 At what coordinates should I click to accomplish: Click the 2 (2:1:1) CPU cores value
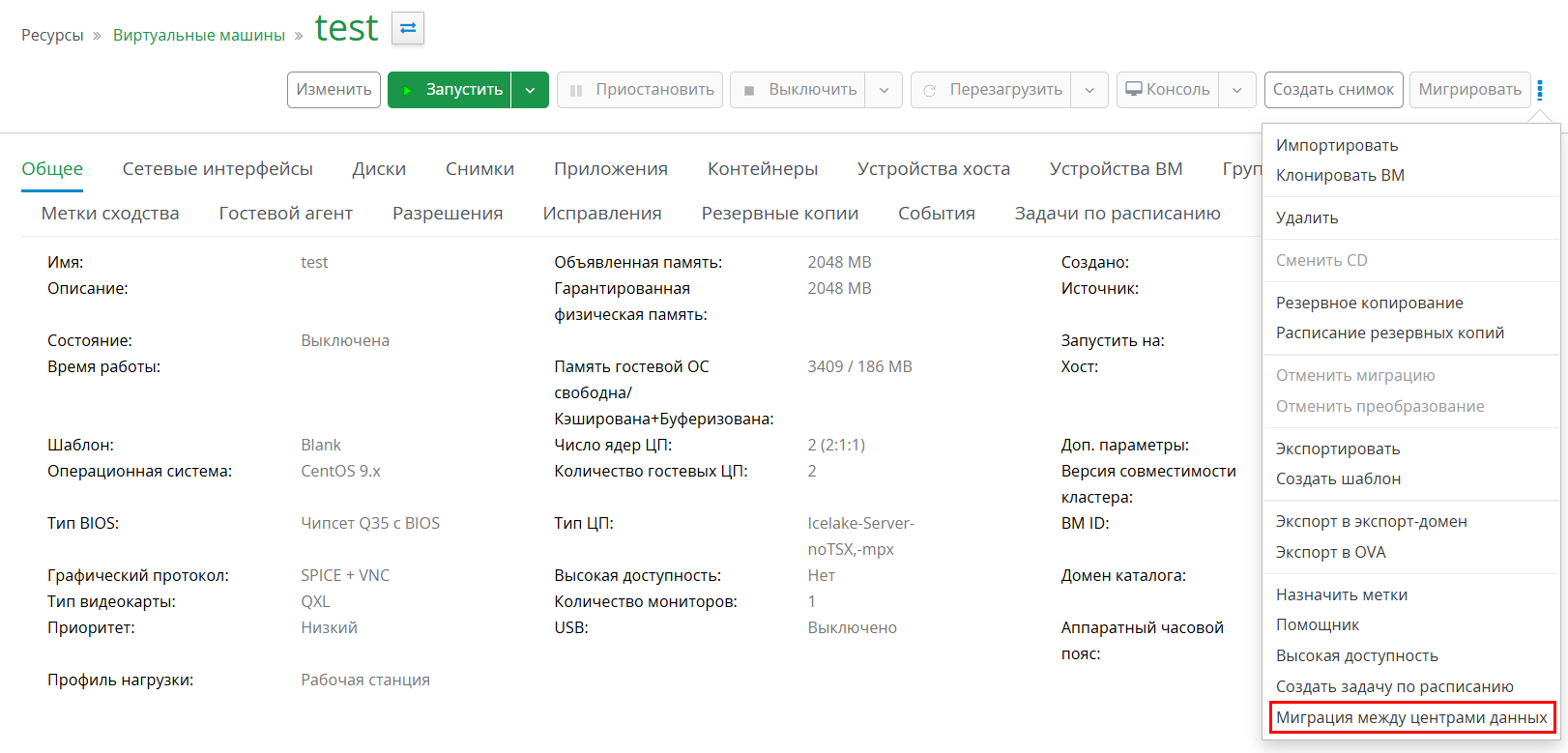(x=836, y=445)
